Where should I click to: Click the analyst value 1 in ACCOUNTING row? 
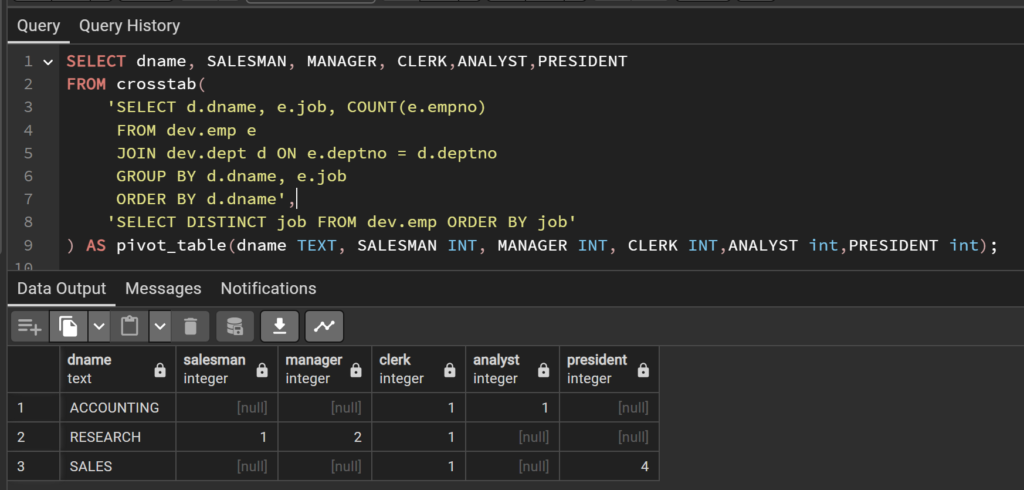pyautogui.click(x=513, y=408)
